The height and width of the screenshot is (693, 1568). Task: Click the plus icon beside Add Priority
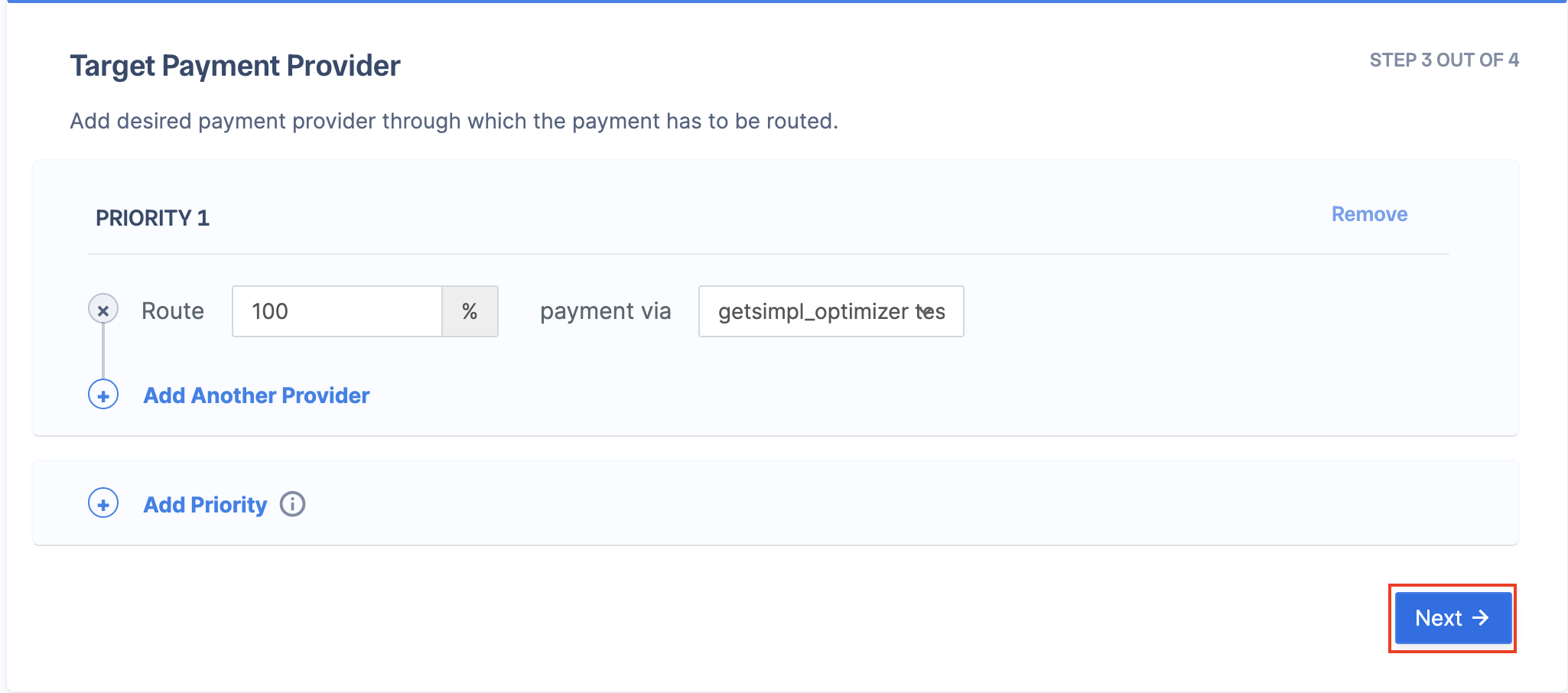[103, 504]
